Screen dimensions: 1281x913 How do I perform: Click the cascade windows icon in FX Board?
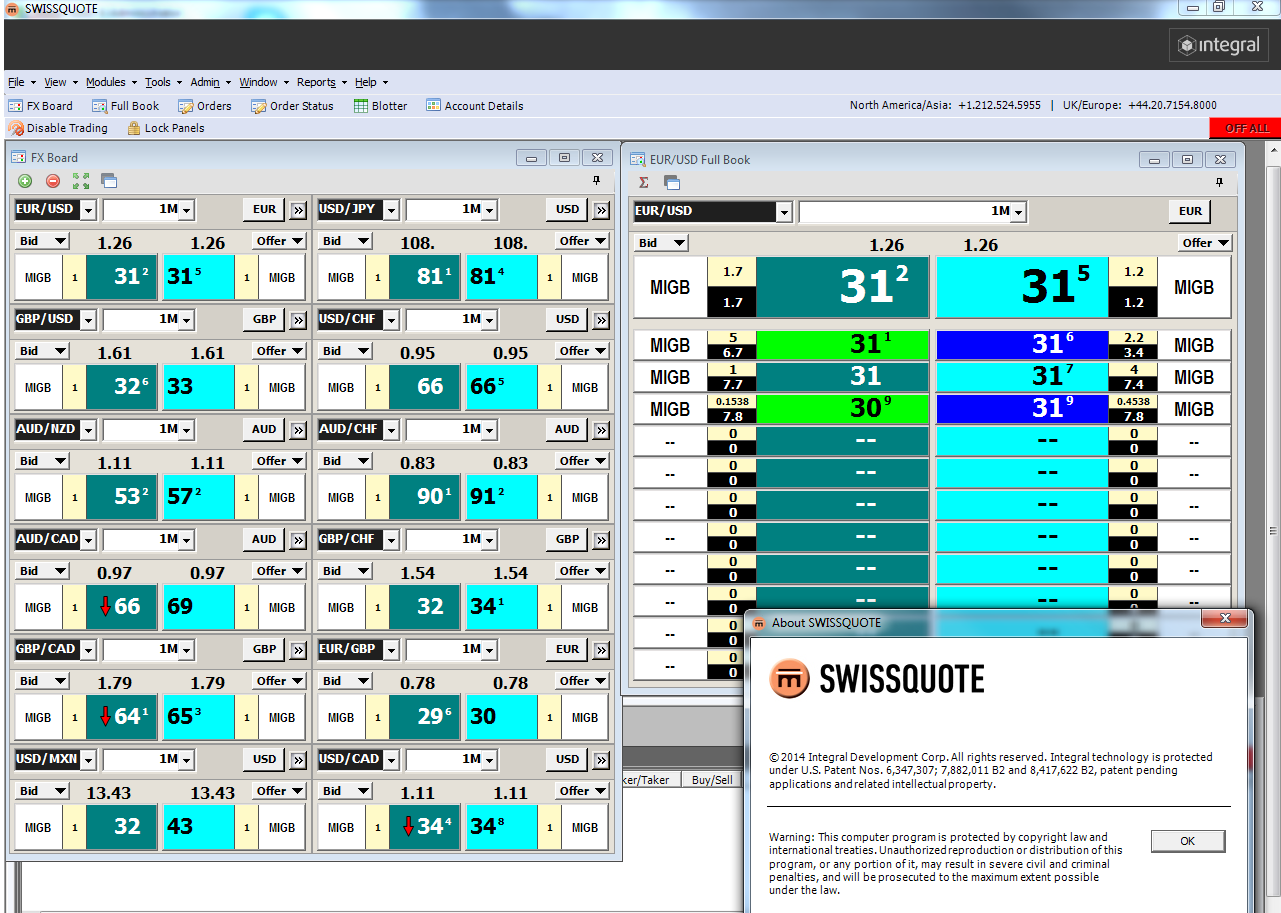point(109,181)
